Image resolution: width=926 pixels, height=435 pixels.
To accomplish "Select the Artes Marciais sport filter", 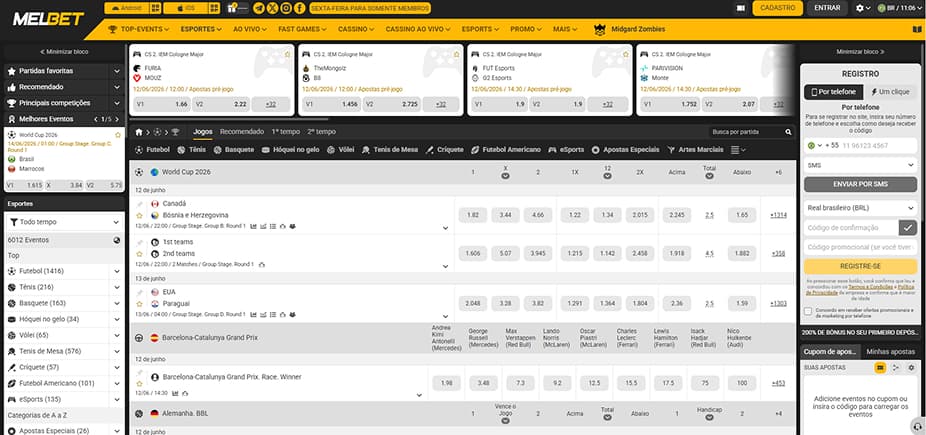I will pos(695,150).
